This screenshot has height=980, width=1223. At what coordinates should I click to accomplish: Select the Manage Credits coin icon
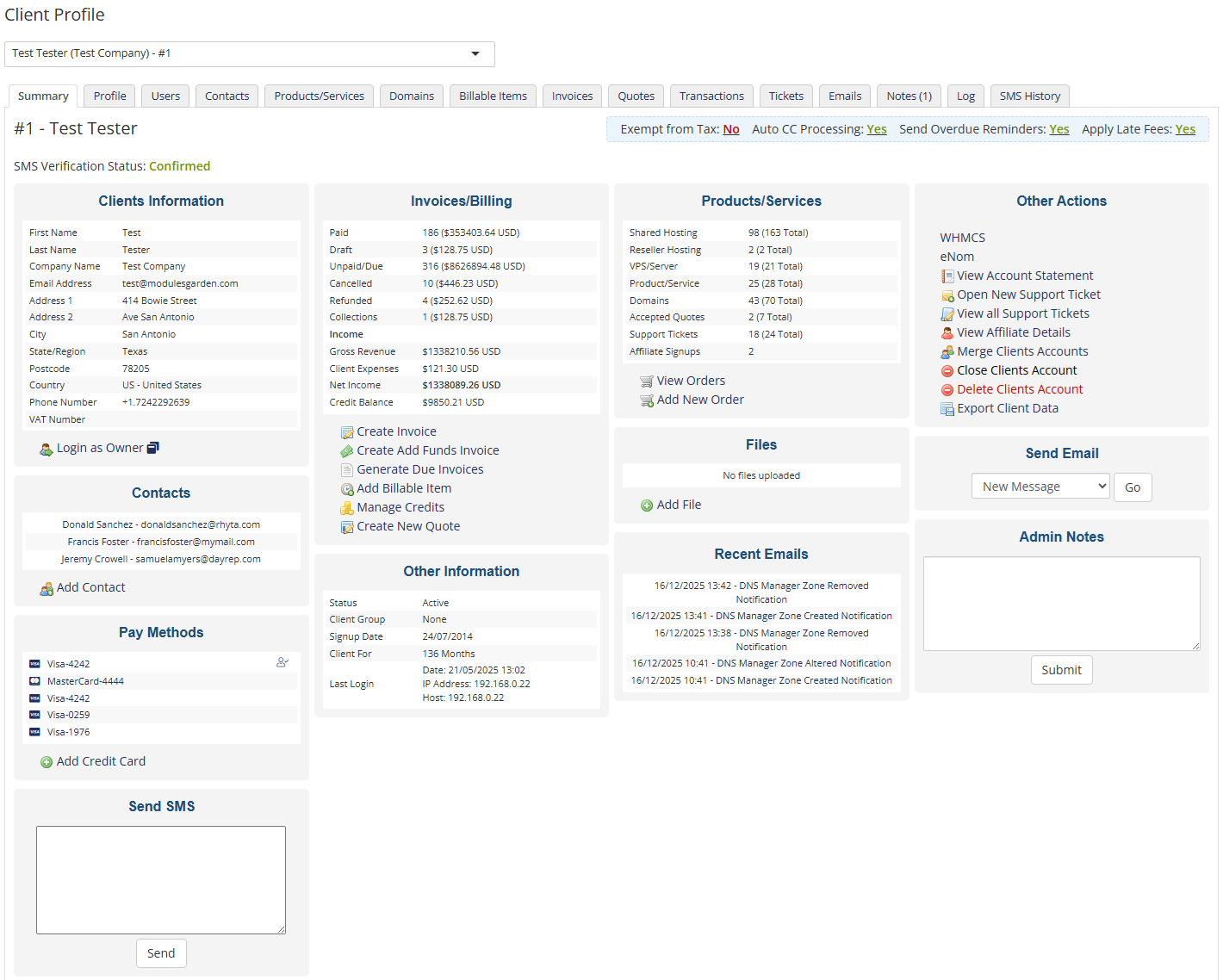click(347, 507)
